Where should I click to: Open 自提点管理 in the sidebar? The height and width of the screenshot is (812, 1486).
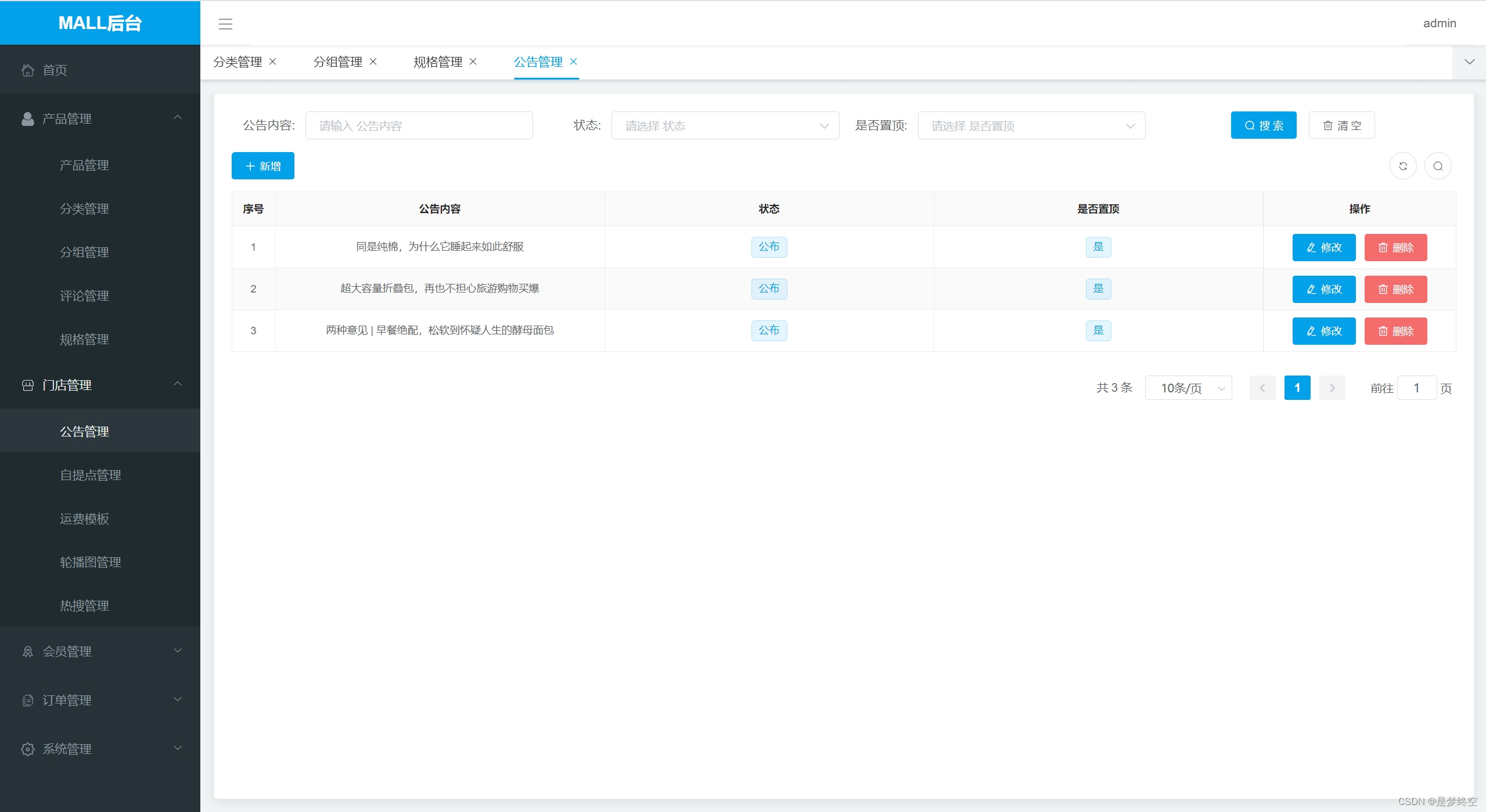(100, 475)
